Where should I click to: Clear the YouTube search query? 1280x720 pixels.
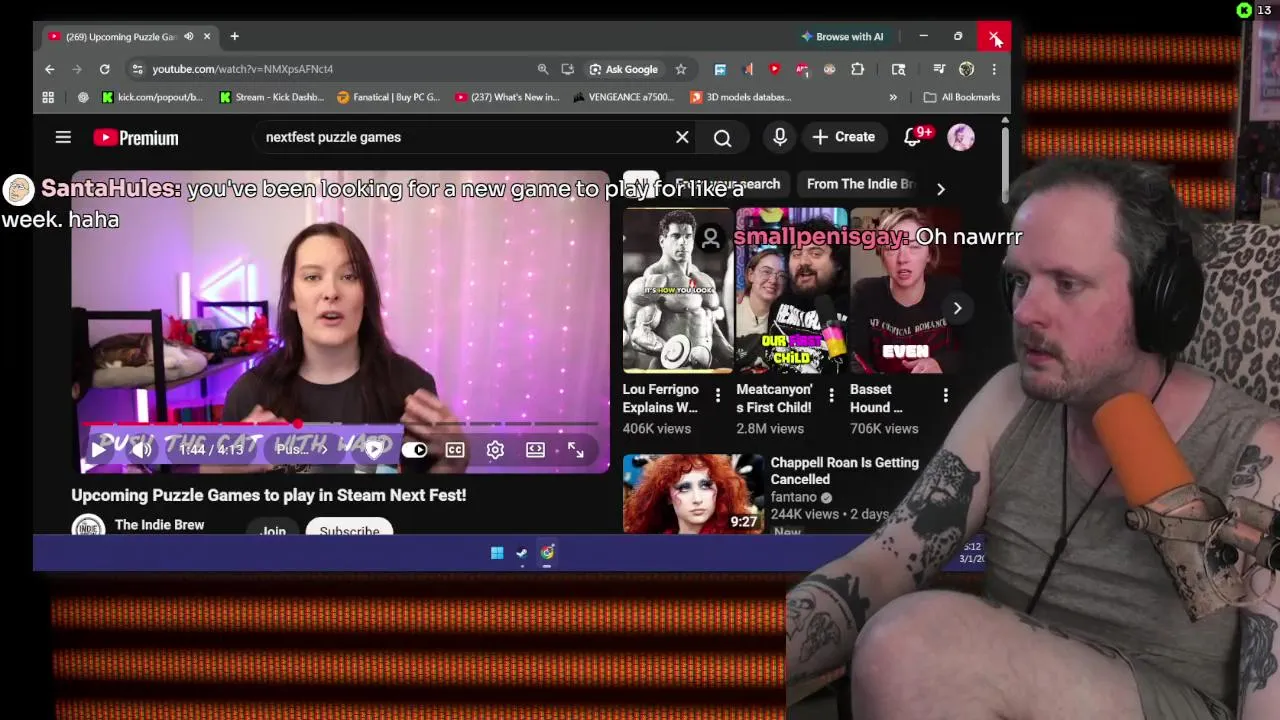[x=682, y=137]
